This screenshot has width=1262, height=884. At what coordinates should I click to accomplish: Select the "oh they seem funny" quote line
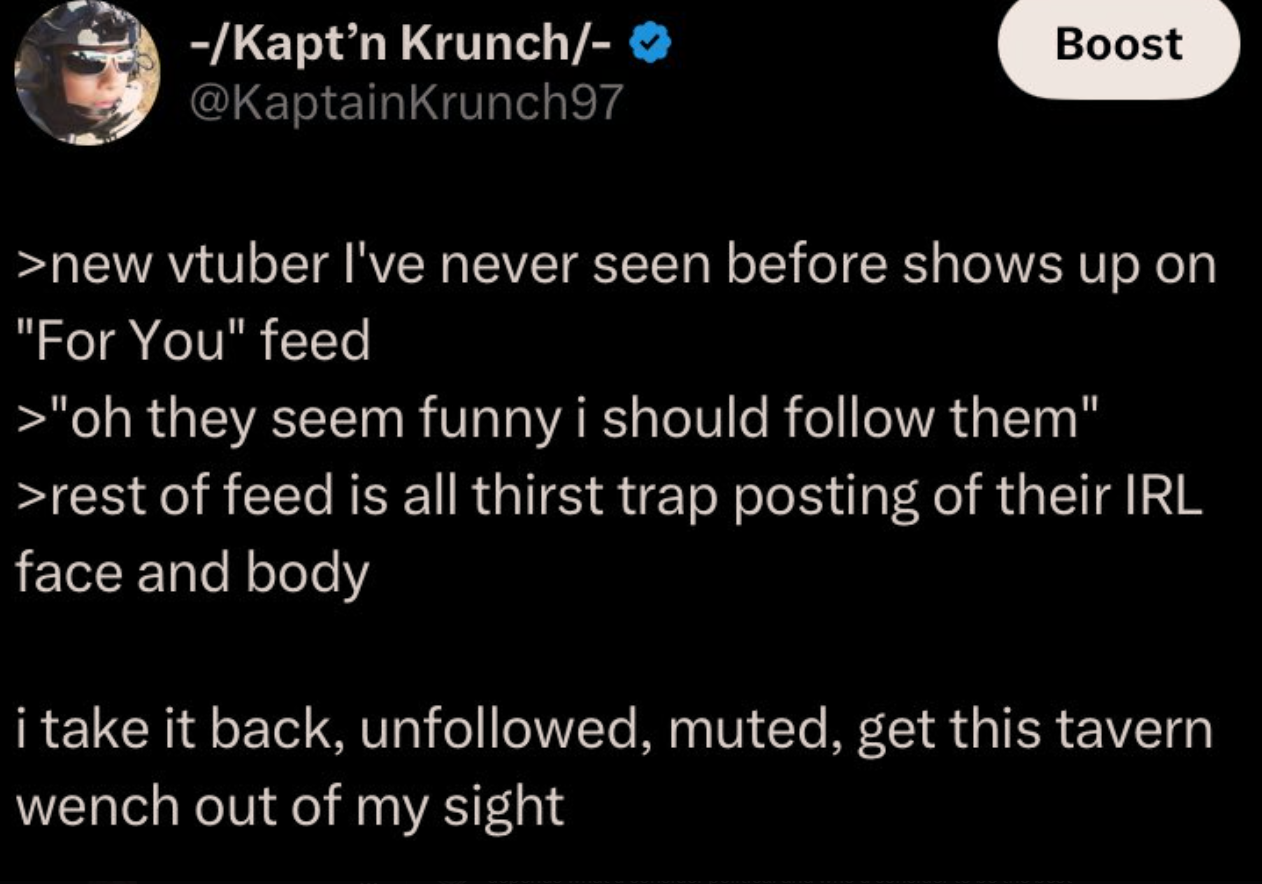558,418
